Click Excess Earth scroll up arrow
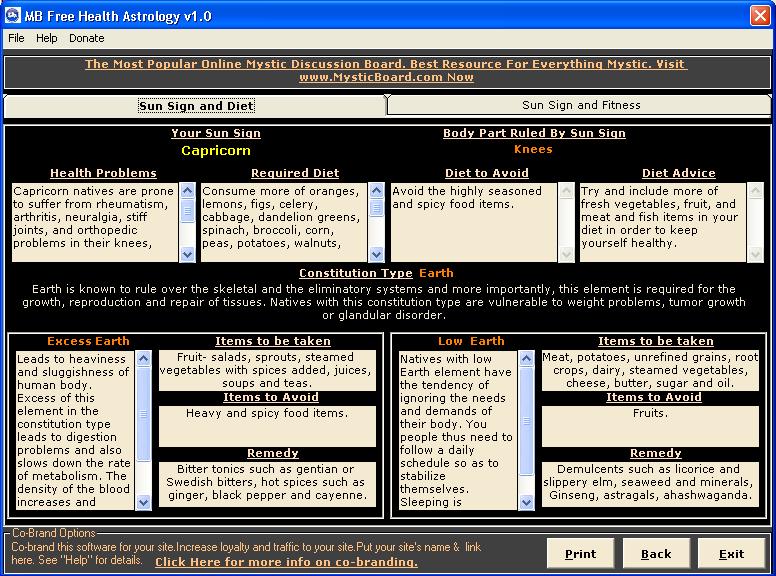Screen dimensions: 776x576 click(x=144, y=358)
